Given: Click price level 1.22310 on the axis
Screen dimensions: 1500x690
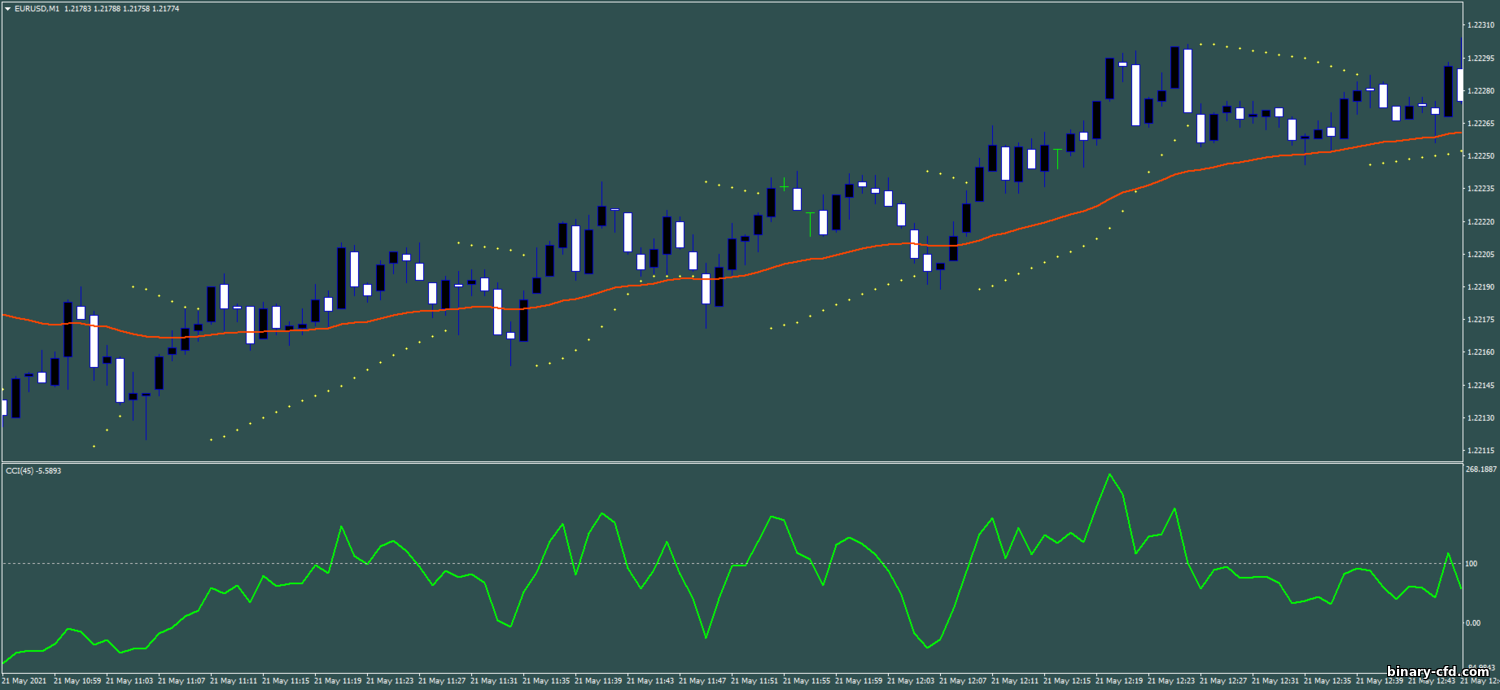Looking at the screenshot, I should click(x=1479, y=25).
